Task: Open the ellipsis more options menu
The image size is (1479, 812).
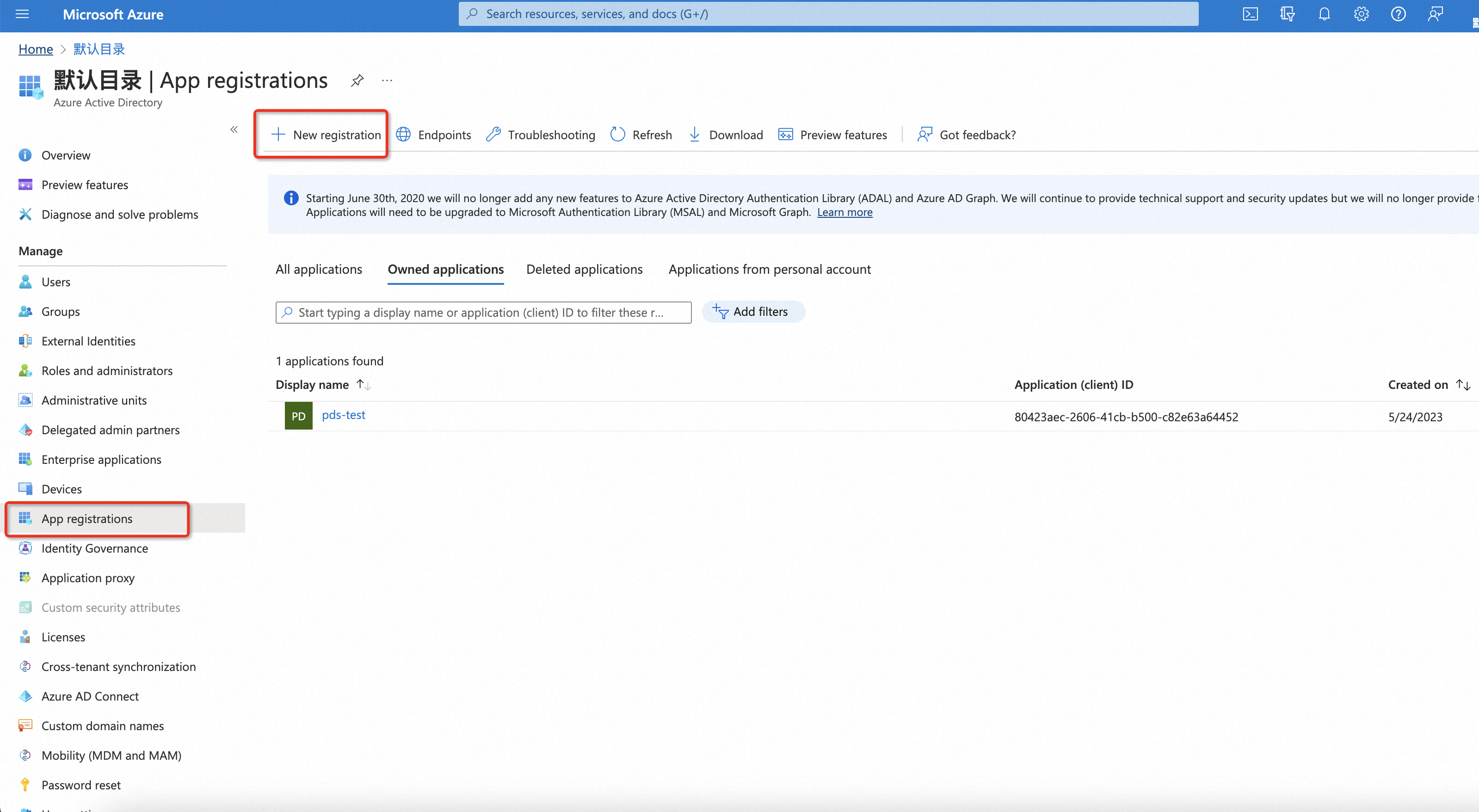Action: (387, 80)
